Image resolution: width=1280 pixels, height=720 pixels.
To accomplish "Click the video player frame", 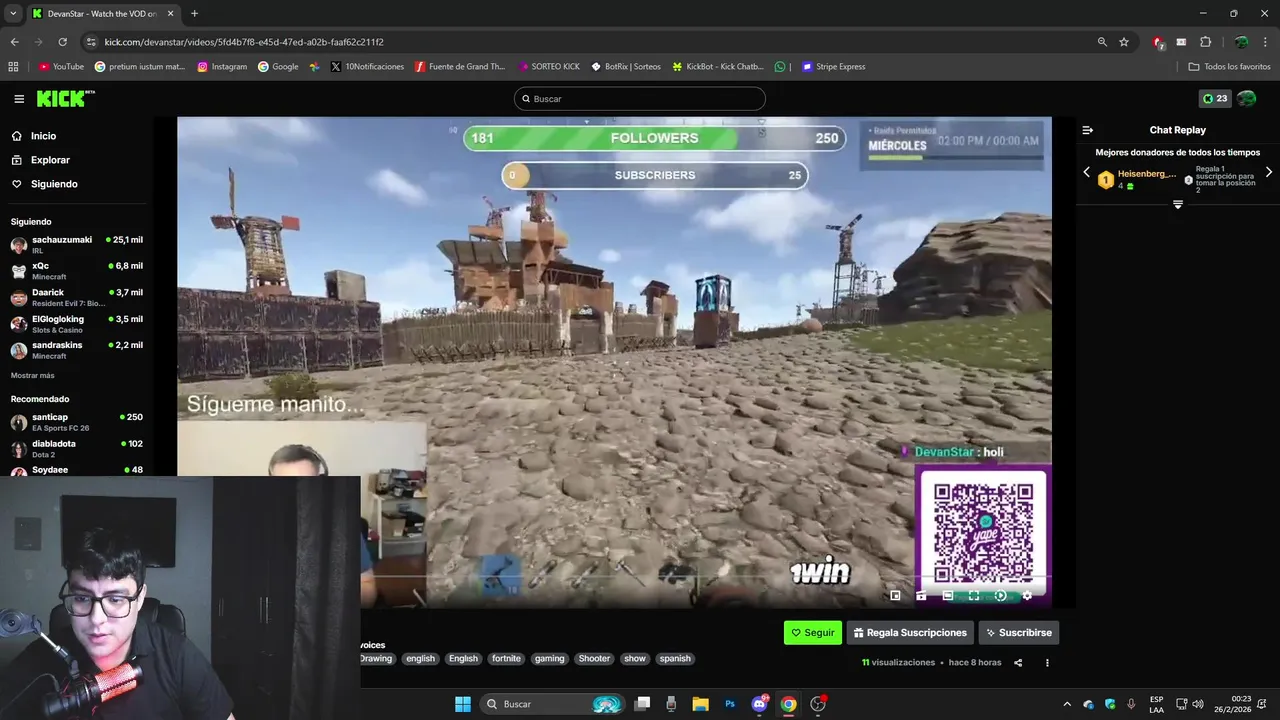I will tap(614, 362).
